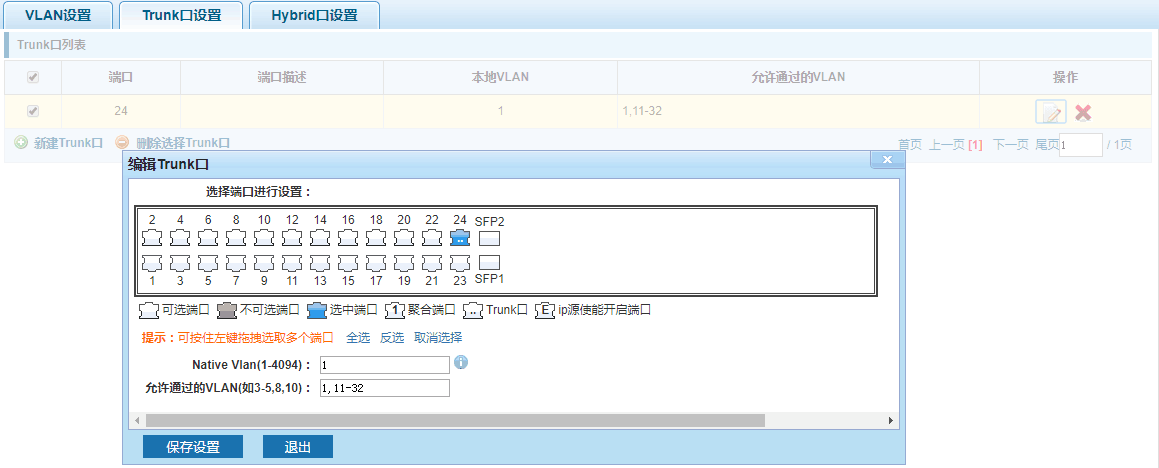Select port 20 in the port diagram

(x=404, y=238)
